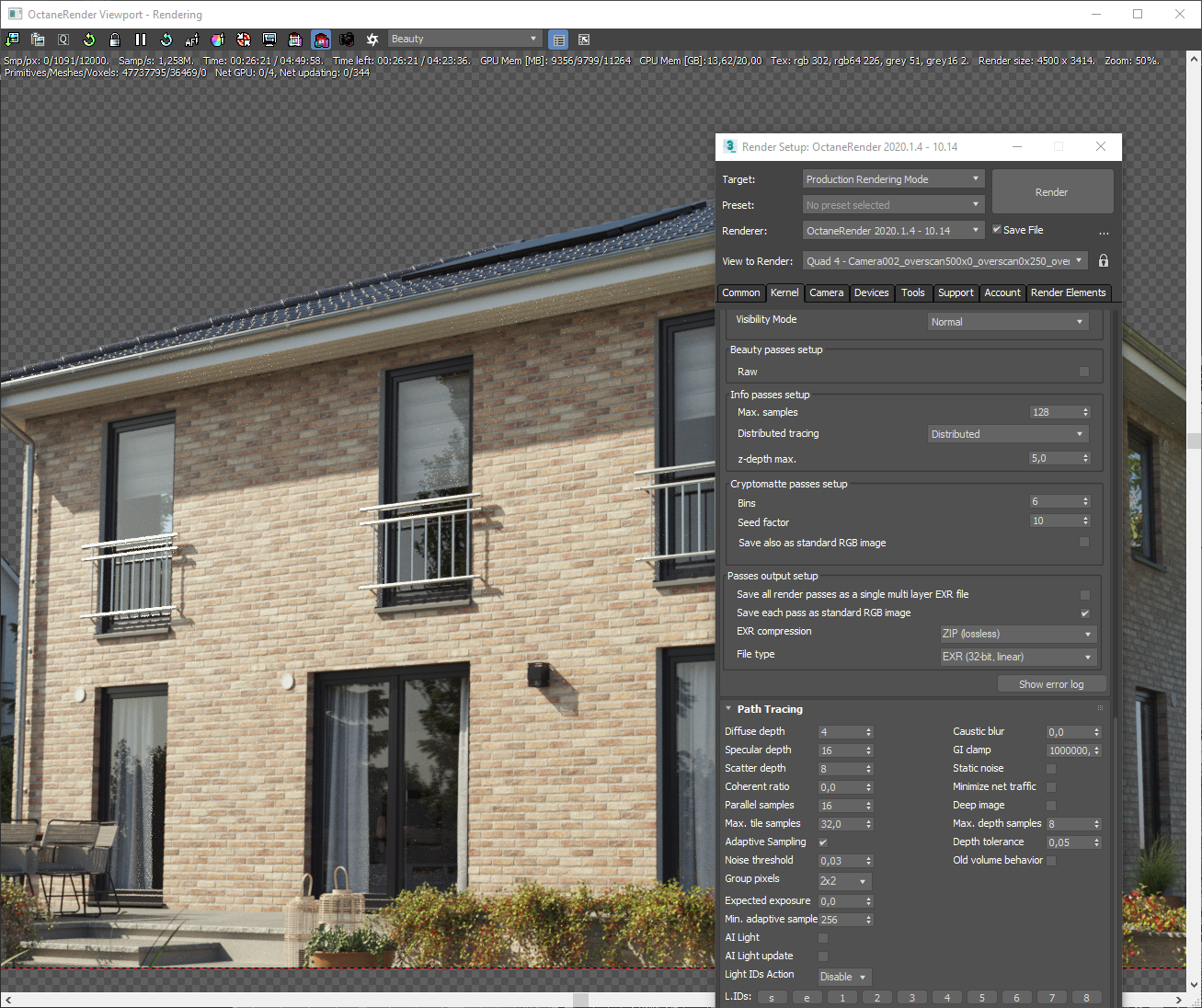Open the Beauty render pass dropdown

click(x=464, y=39)
